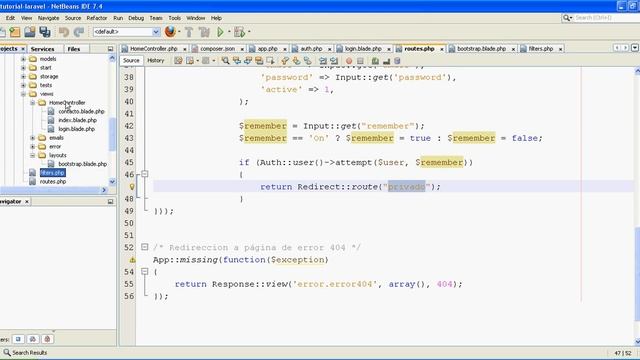Click the History view button
Image resolution: width=640 pixels, height=360 pixels.
click(156, 60)
